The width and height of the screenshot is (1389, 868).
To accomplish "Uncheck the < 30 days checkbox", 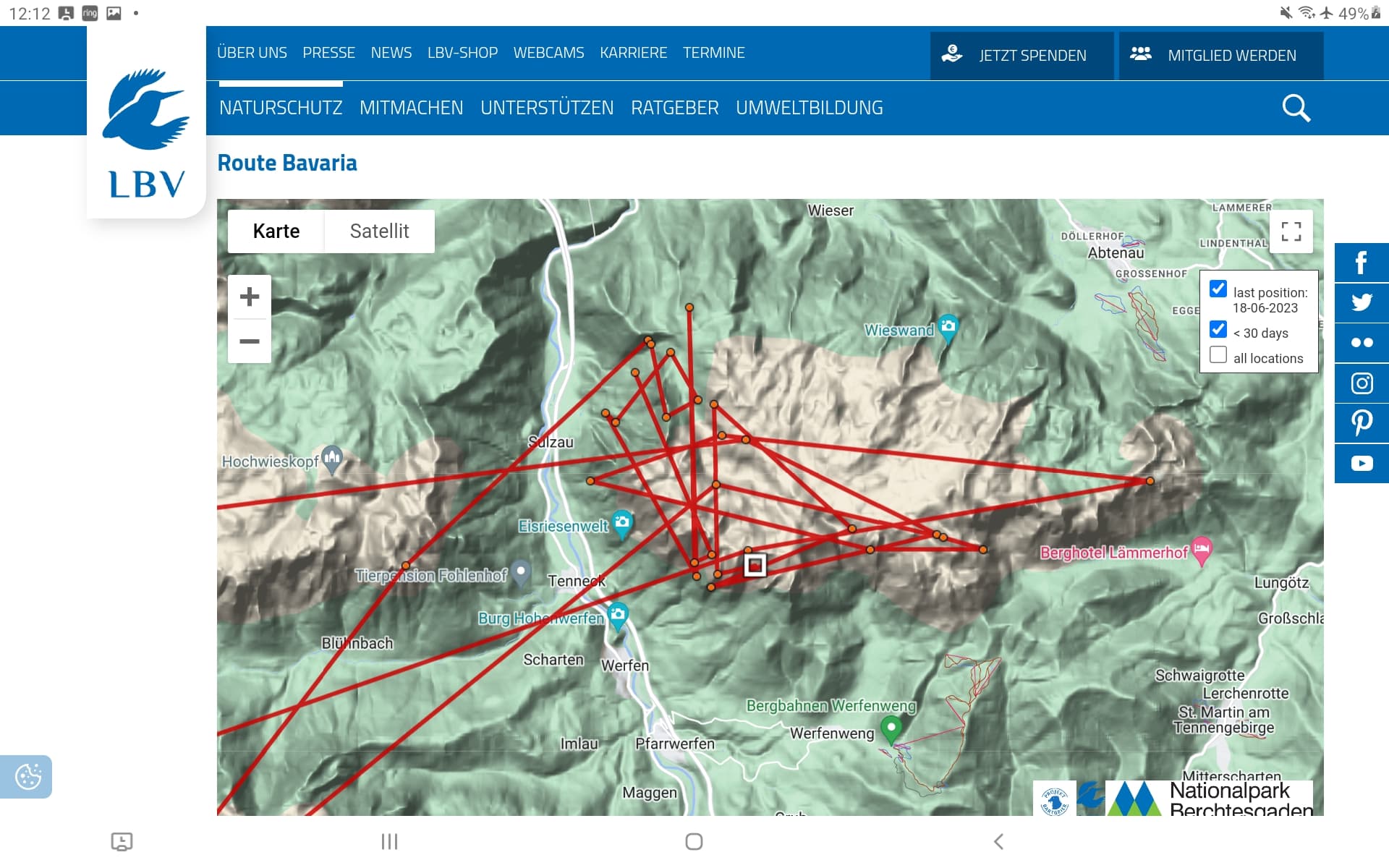I will click(x=1218, y=330).
